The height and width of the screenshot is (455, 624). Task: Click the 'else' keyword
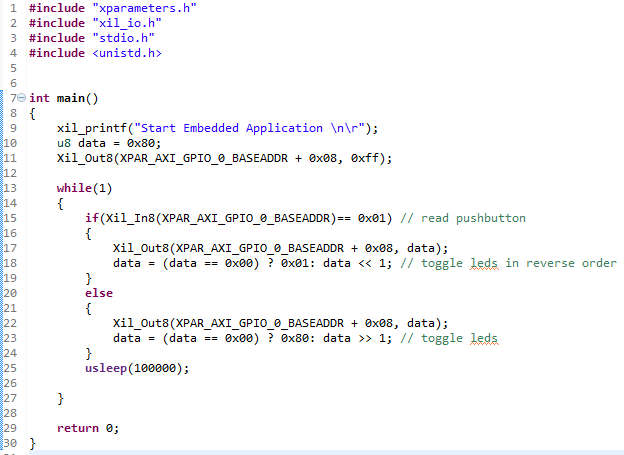(x=99, y=293)
